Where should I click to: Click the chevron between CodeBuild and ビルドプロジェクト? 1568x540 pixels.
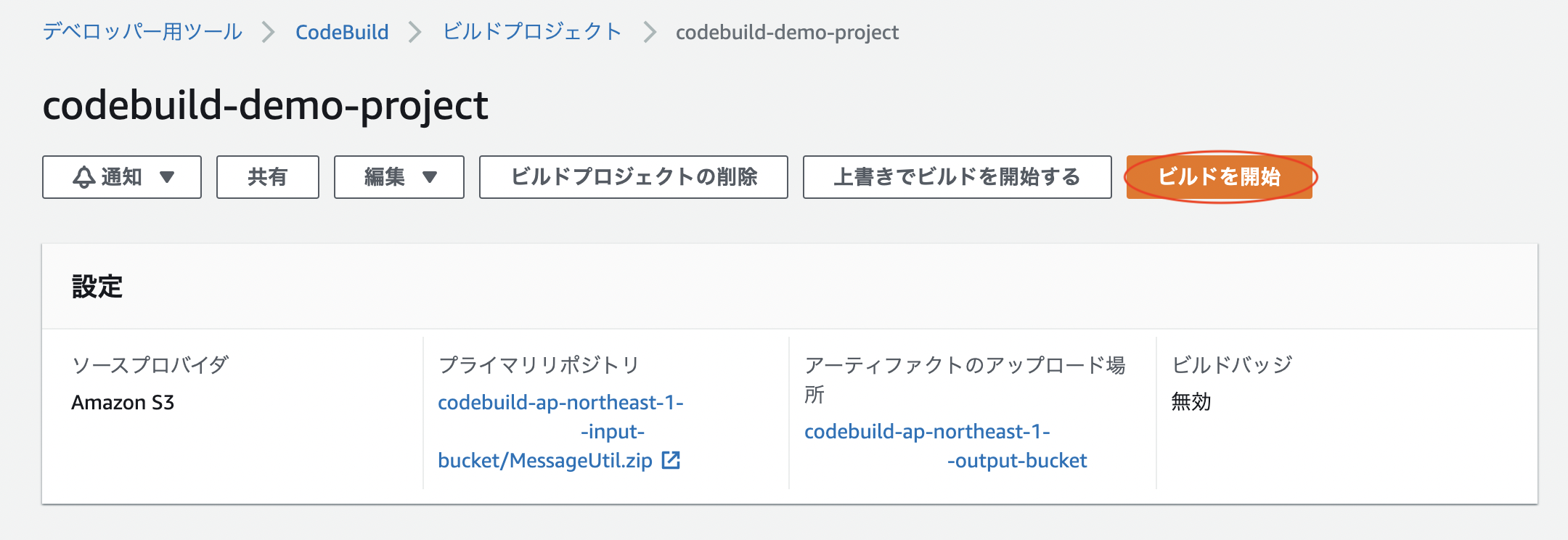pyautogui.click(x=416, y=32)
